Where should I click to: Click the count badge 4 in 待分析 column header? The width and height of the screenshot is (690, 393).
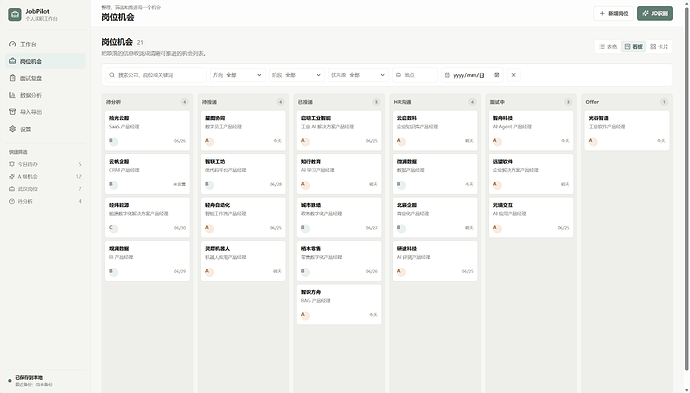(184, 102)
